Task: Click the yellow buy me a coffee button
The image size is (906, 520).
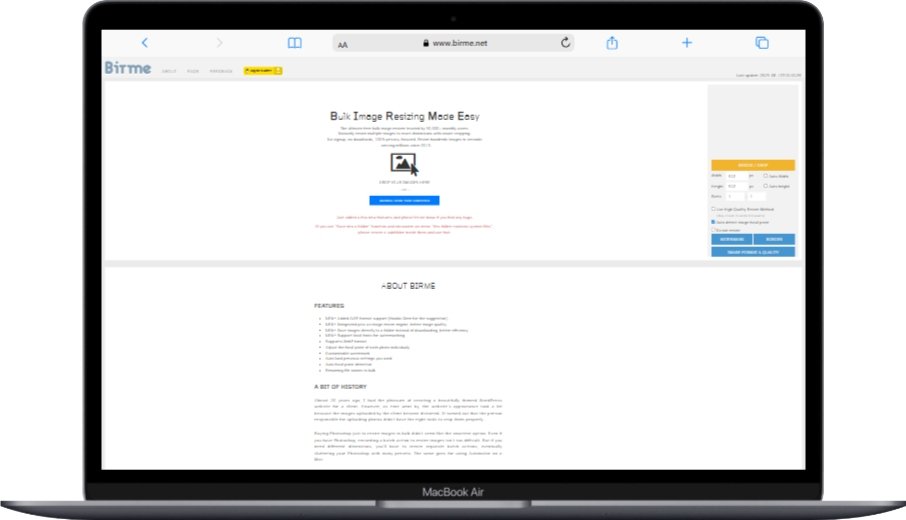Action: click(x=263, y=70)
